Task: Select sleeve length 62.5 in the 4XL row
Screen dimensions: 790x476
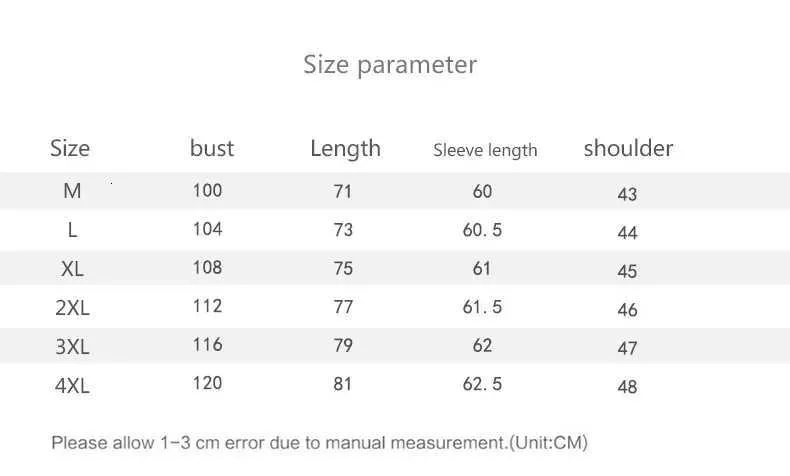Action: [482, 384]
